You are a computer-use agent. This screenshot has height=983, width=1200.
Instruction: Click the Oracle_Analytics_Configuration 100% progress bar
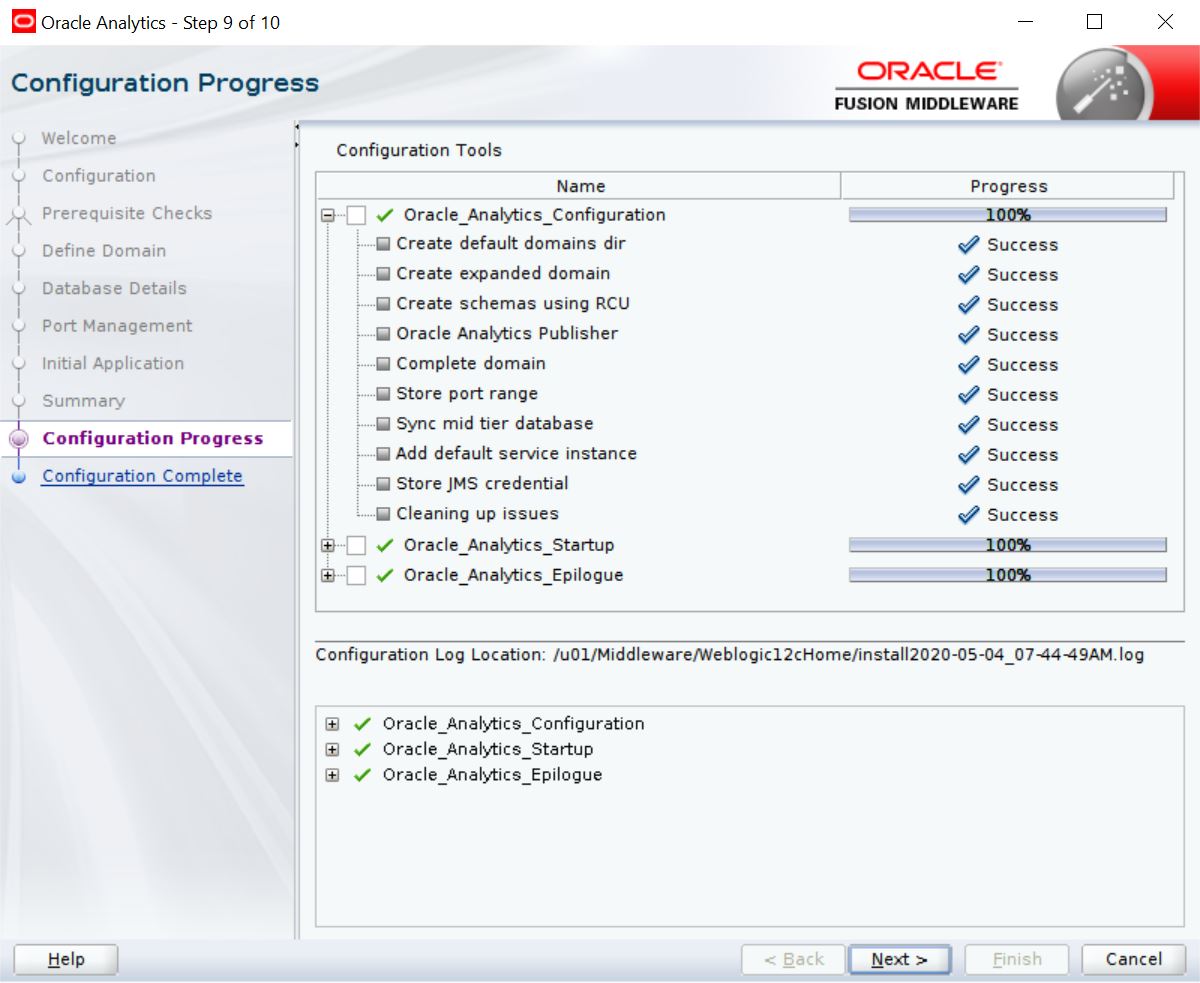tap(1008, 215)
